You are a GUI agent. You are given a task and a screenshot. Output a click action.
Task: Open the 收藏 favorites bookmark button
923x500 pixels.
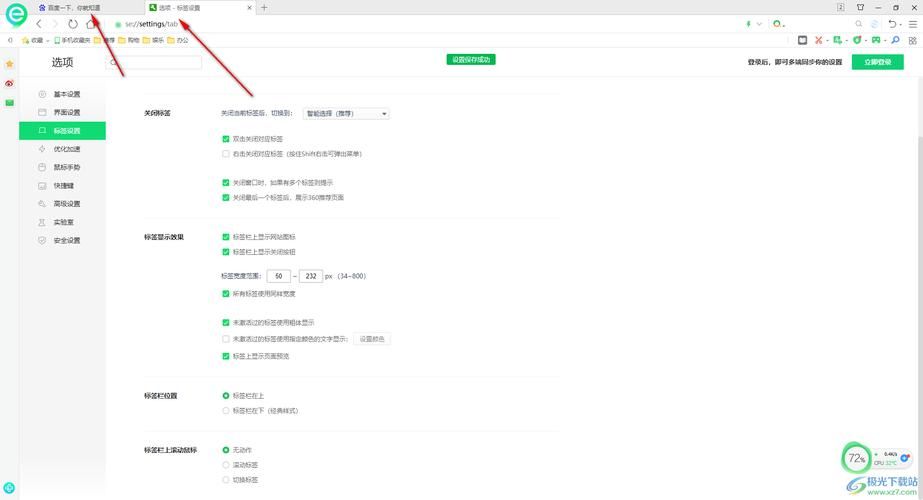[x=32, y=40]
